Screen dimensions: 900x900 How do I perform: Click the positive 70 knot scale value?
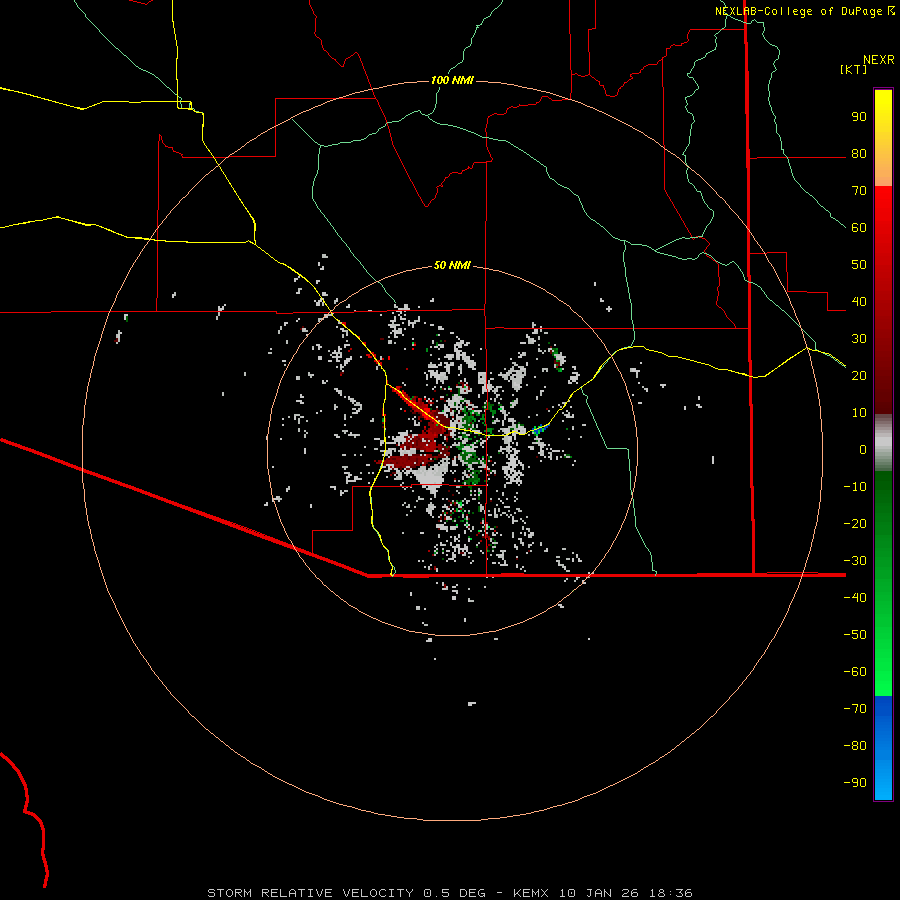(x=859, y=191)
